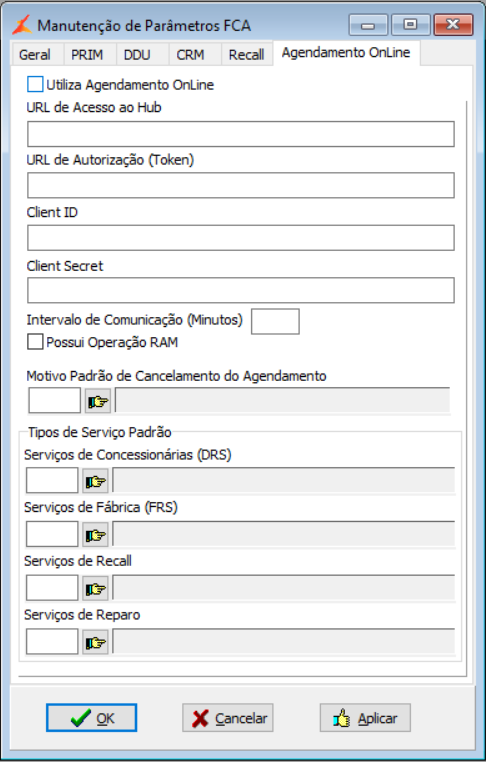The height and width of the screenshot is (762, 486).
Task: Open lookup for Serviços de Concessionárias (DRS)
Action: [x=95, y=481]
